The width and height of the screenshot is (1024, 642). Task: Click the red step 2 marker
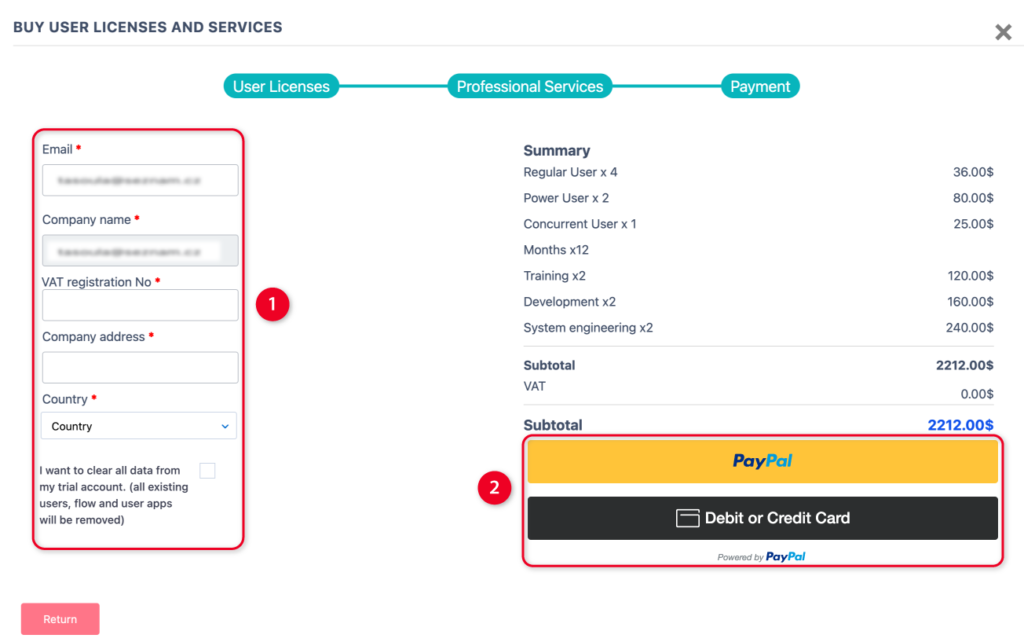(x=492, y=488)
